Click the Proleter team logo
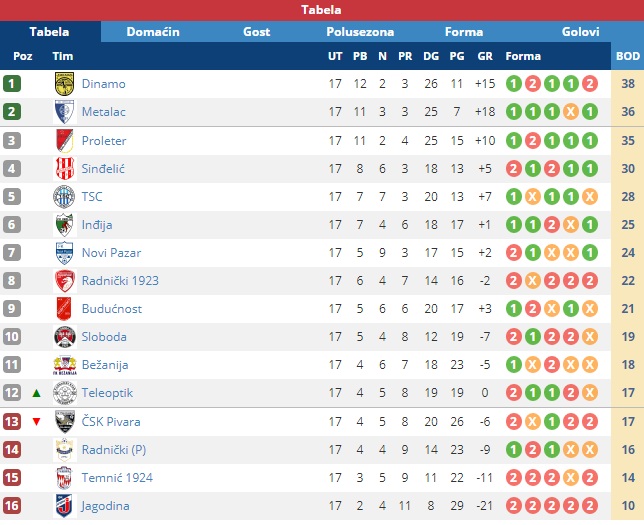The width and height of the screenshot is (644, 525). coord(64,140)
